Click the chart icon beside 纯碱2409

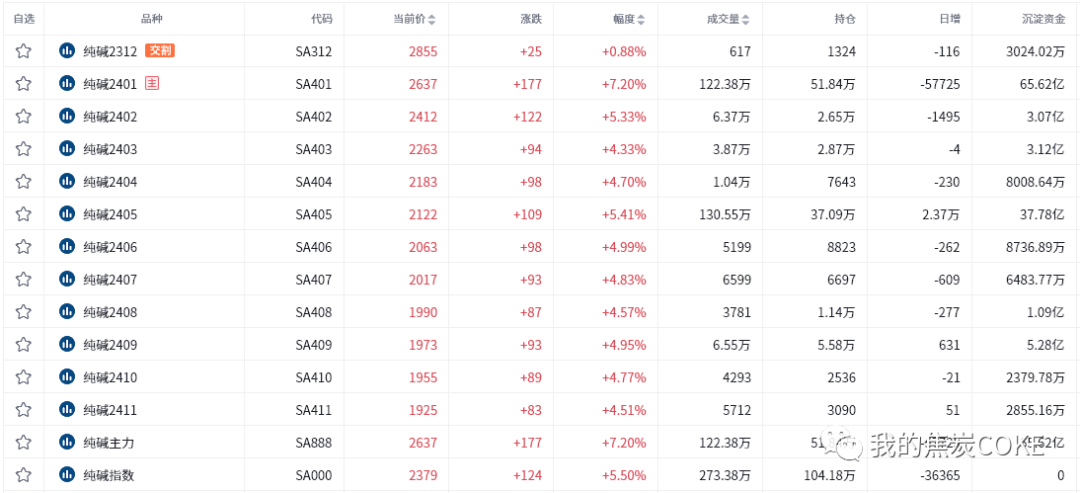point(67,344)
